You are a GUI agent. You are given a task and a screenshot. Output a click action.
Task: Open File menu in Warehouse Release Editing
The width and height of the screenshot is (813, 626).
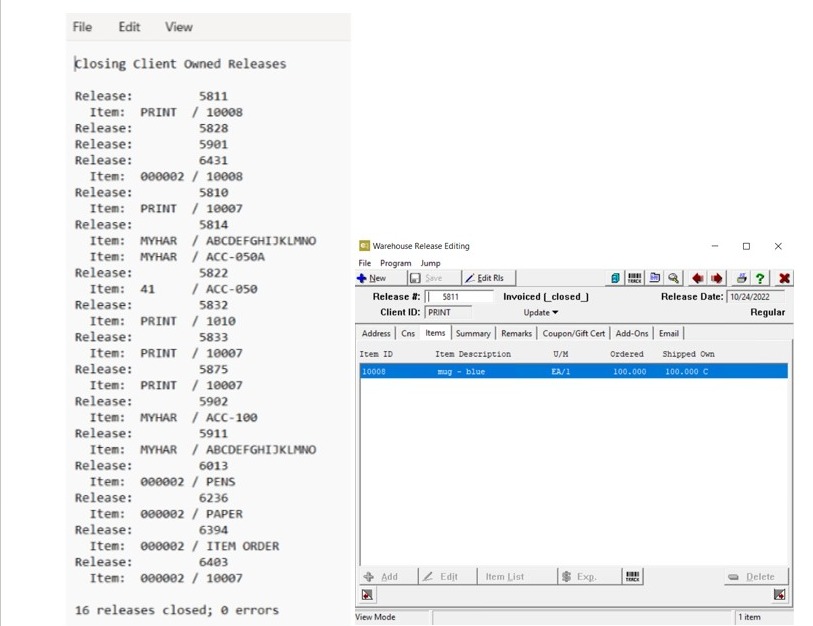click(365, 263)
